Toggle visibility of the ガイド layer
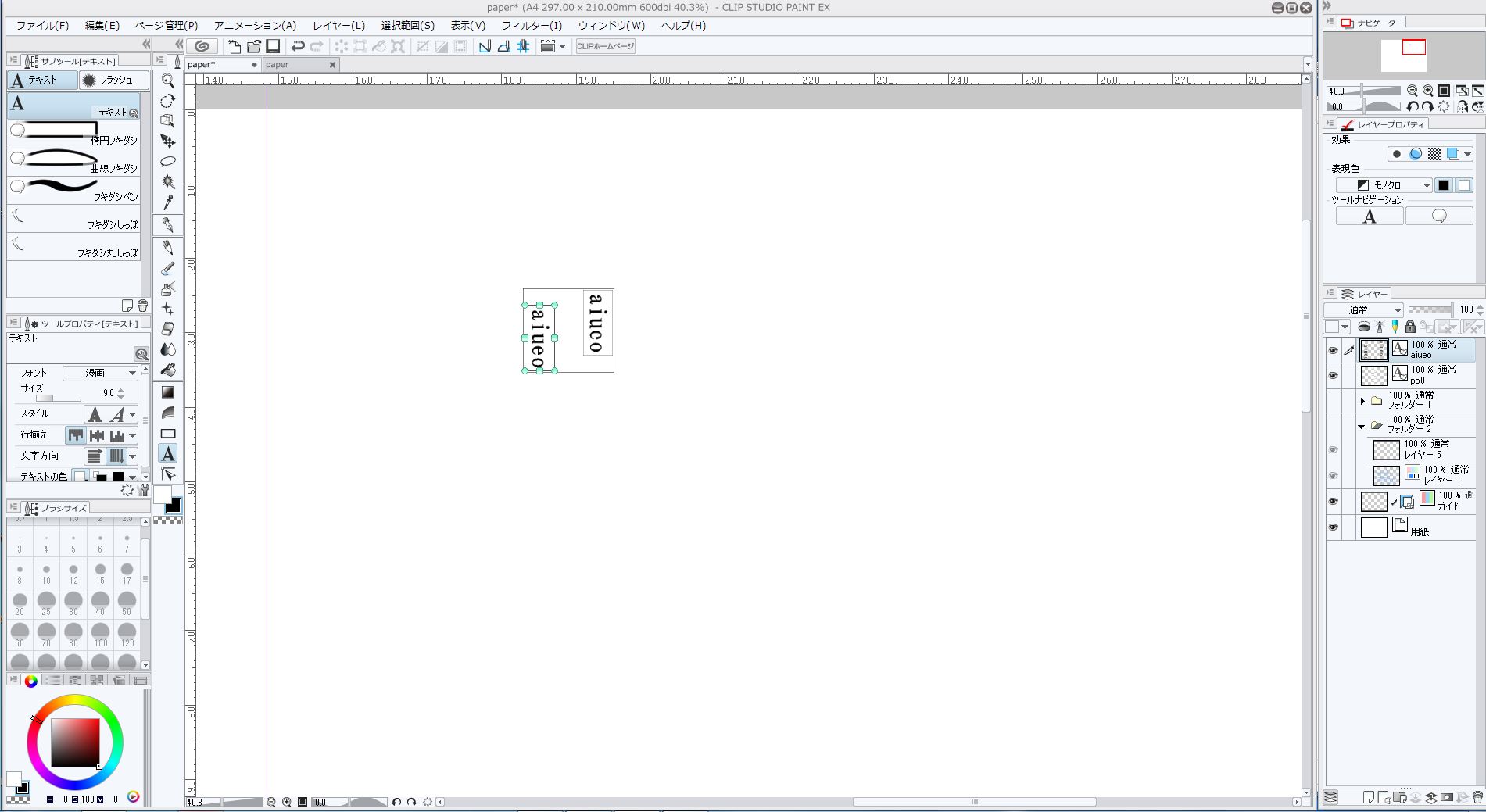Viewport: 1486px width, 812px height. pyautogui.click(x=1334, y=502)
